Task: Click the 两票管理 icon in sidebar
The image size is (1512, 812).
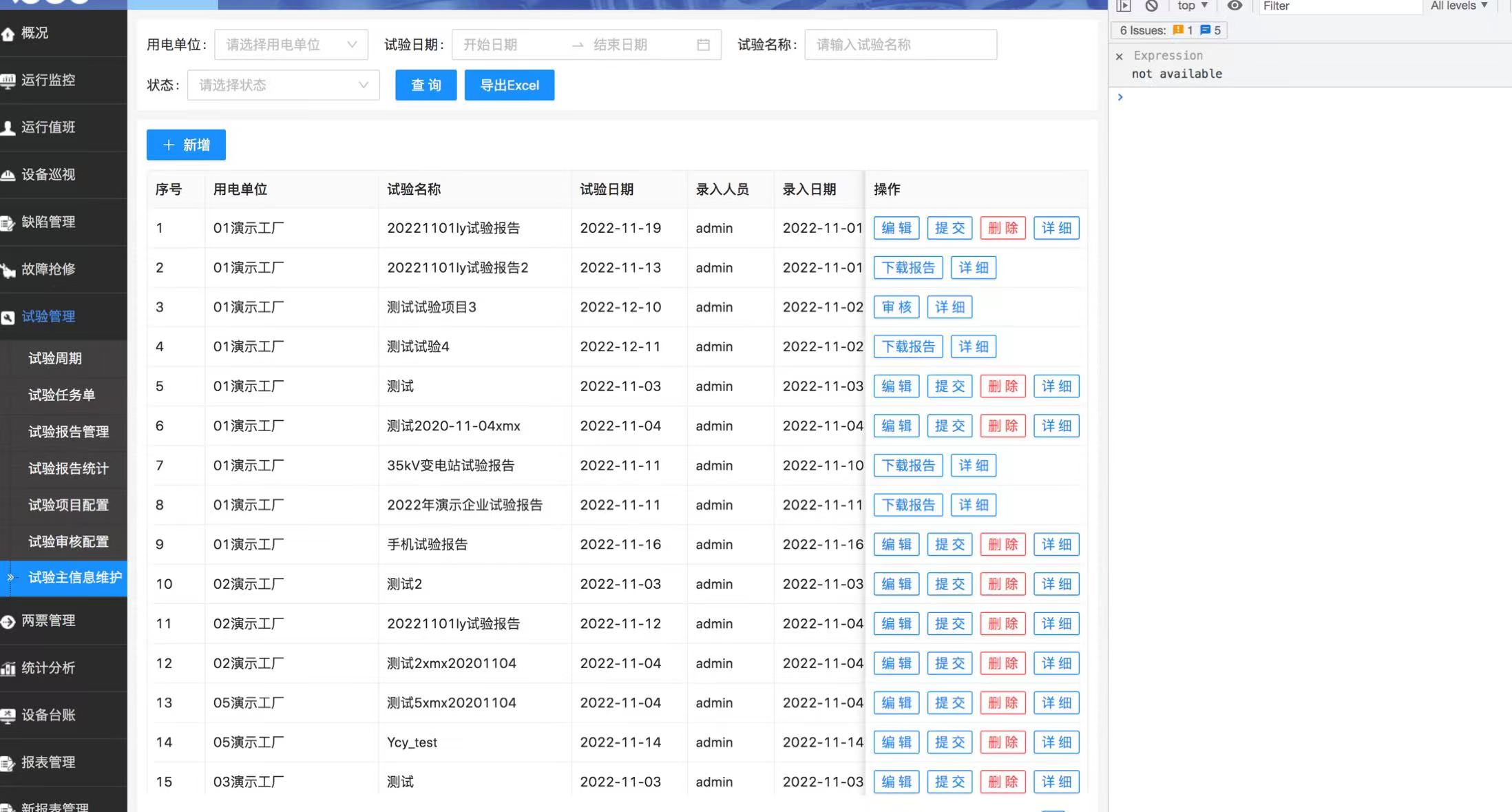Action: (8, 622)
